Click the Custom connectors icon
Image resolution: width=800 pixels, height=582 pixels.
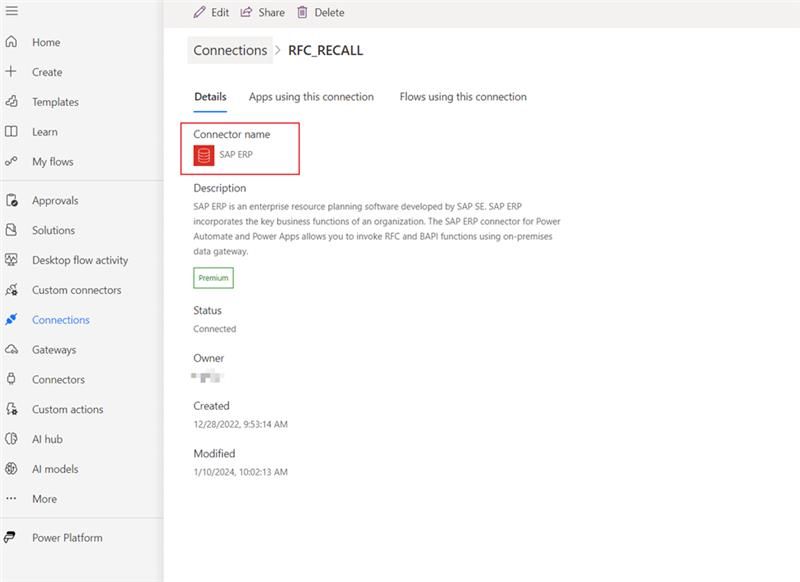coord(11,290)
